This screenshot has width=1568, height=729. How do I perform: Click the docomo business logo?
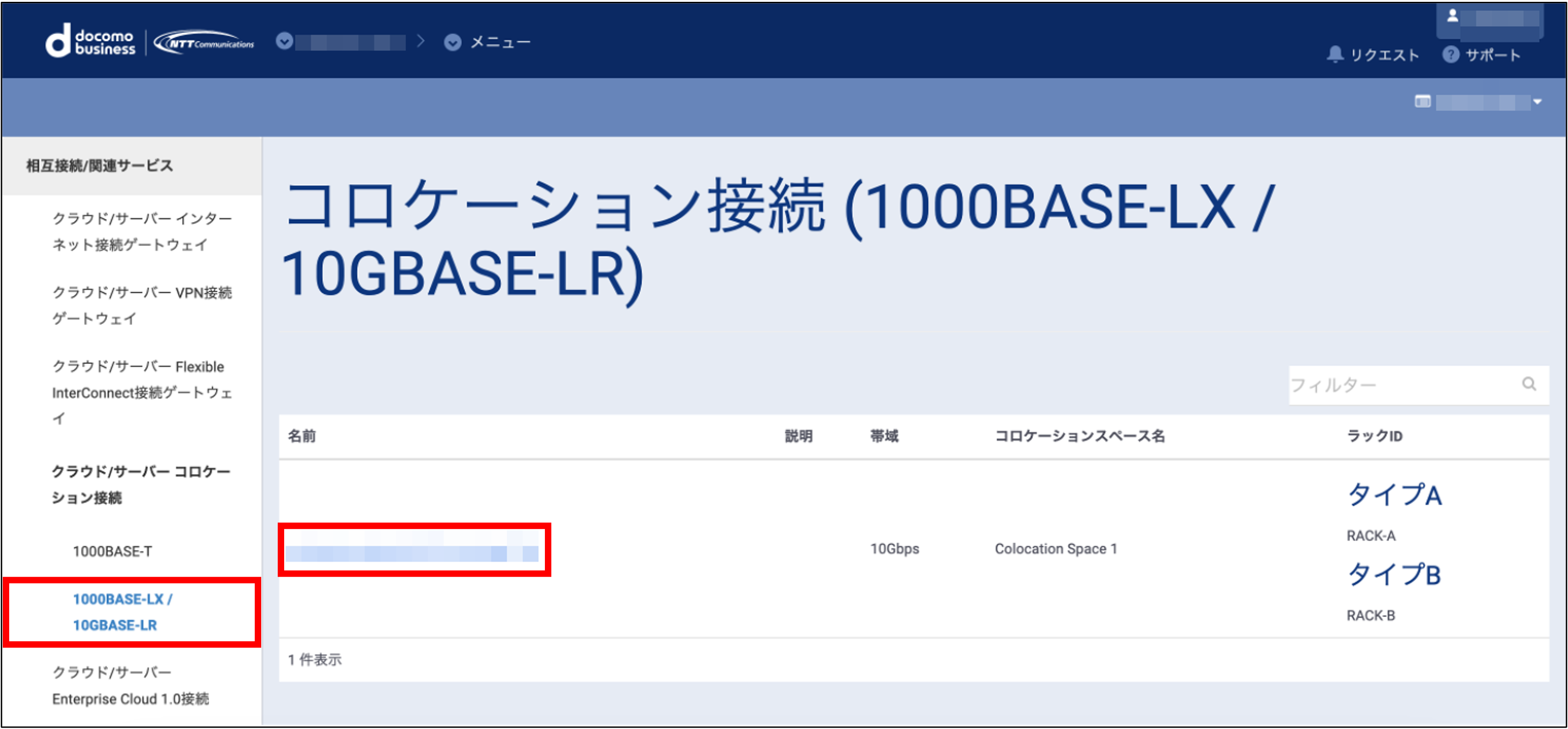coord(90,41)
